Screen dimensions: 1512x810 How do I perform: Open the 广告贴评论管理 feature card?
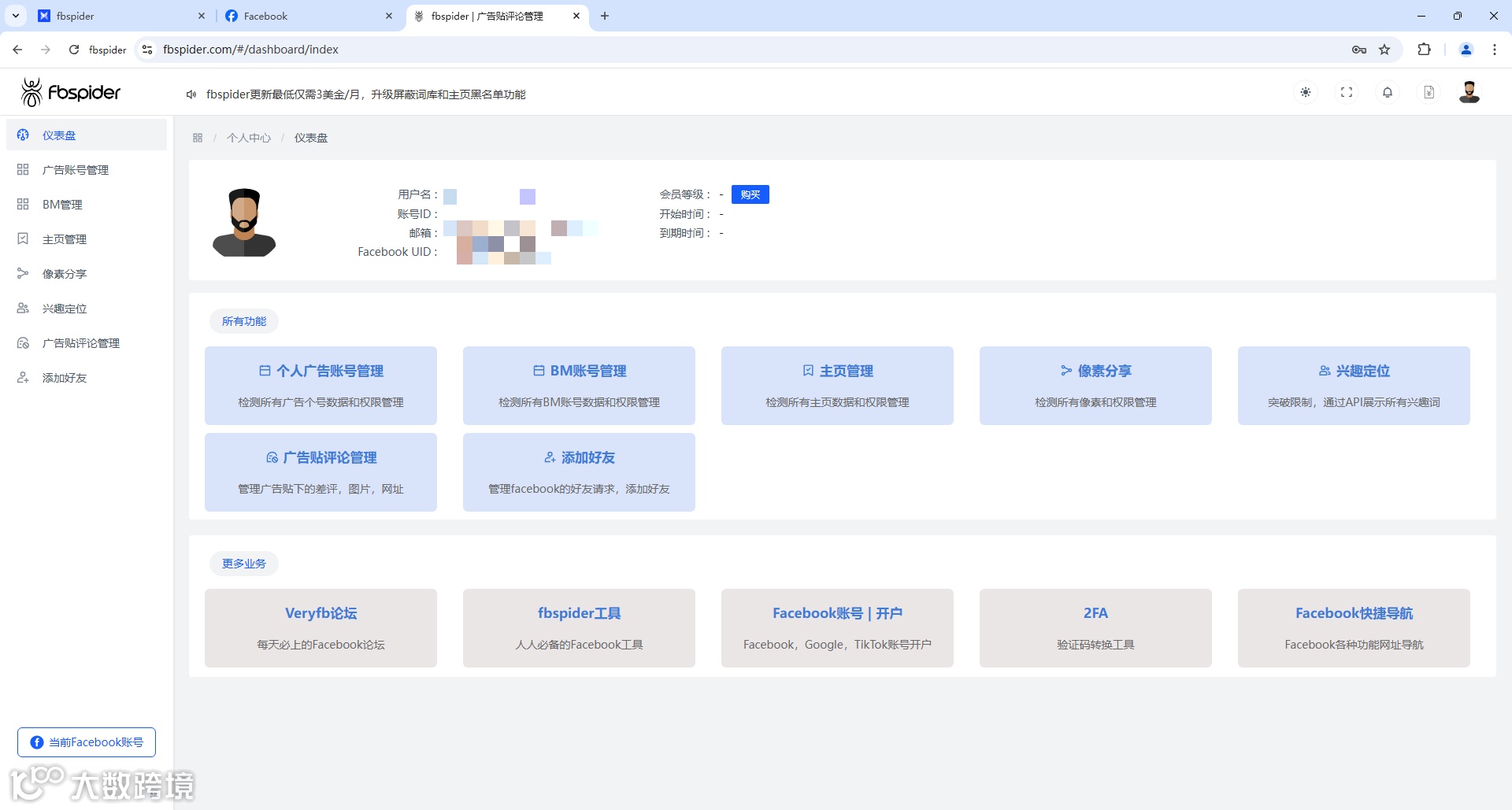pyautogui.click(x=321, y=472)
